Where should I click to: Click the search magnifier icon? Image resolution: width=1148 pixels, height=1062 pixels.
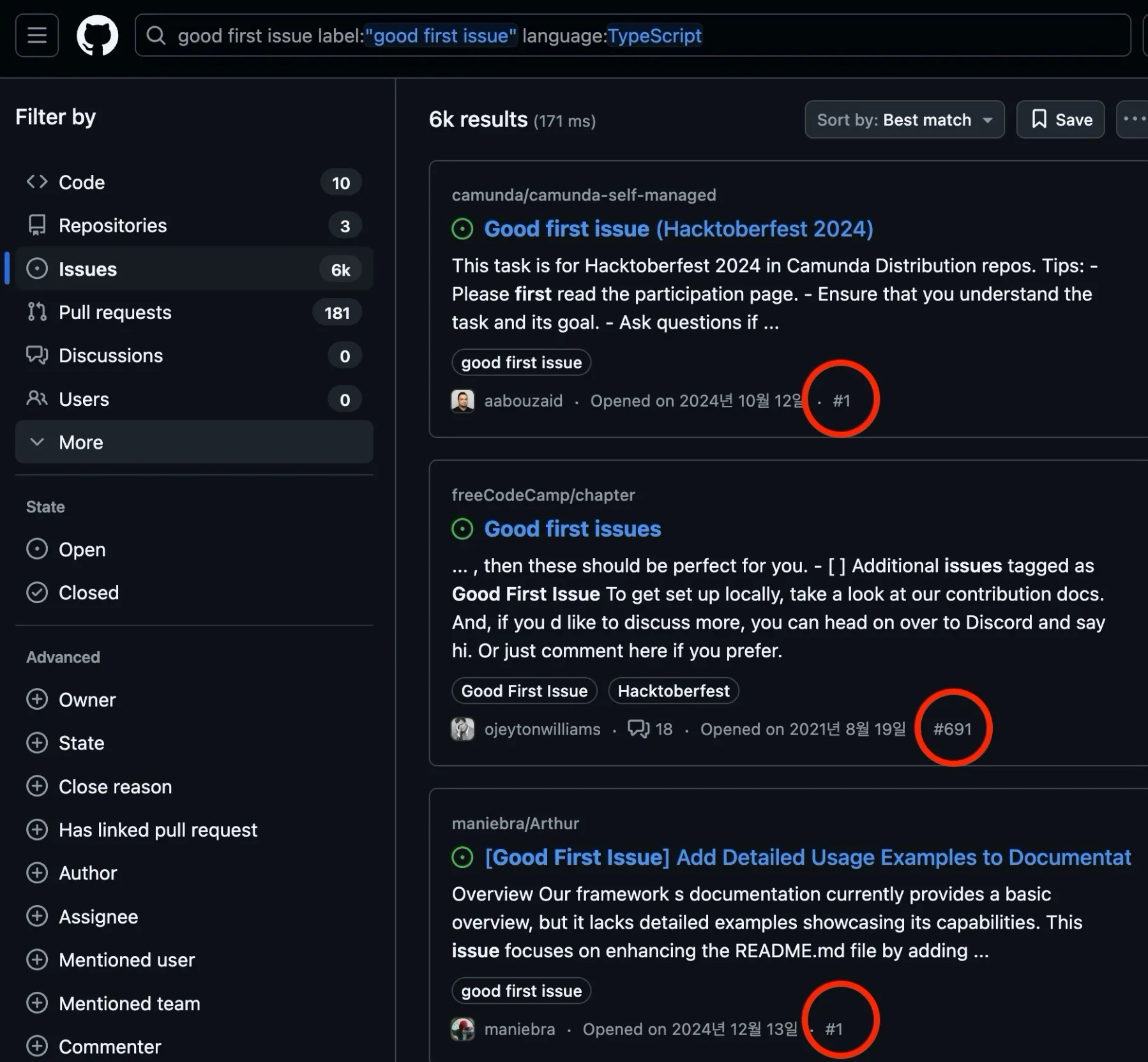156,35
